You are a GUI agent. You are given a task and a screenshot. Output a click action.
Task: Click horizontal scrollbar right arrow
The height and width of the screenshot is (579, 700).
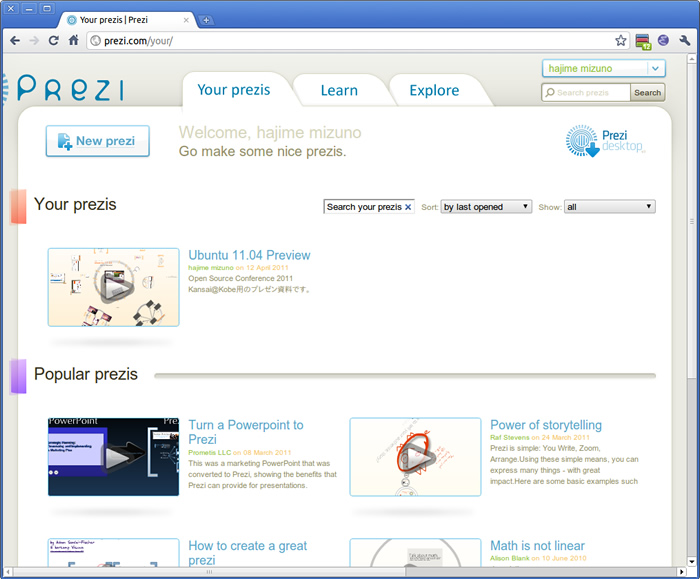682,571
